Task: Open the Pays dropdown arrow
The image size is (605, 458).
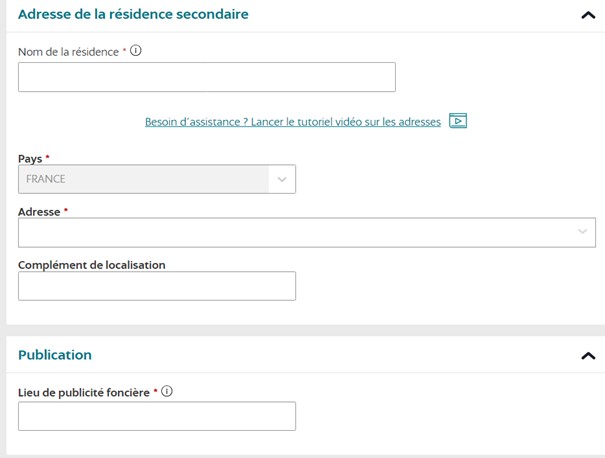Action: coord(282,179)
